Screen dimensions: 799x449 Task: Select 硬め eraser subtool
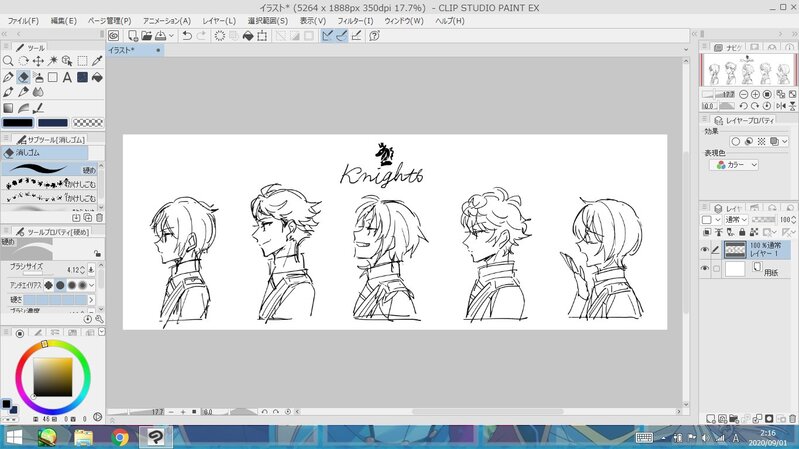tap(50, 170)
